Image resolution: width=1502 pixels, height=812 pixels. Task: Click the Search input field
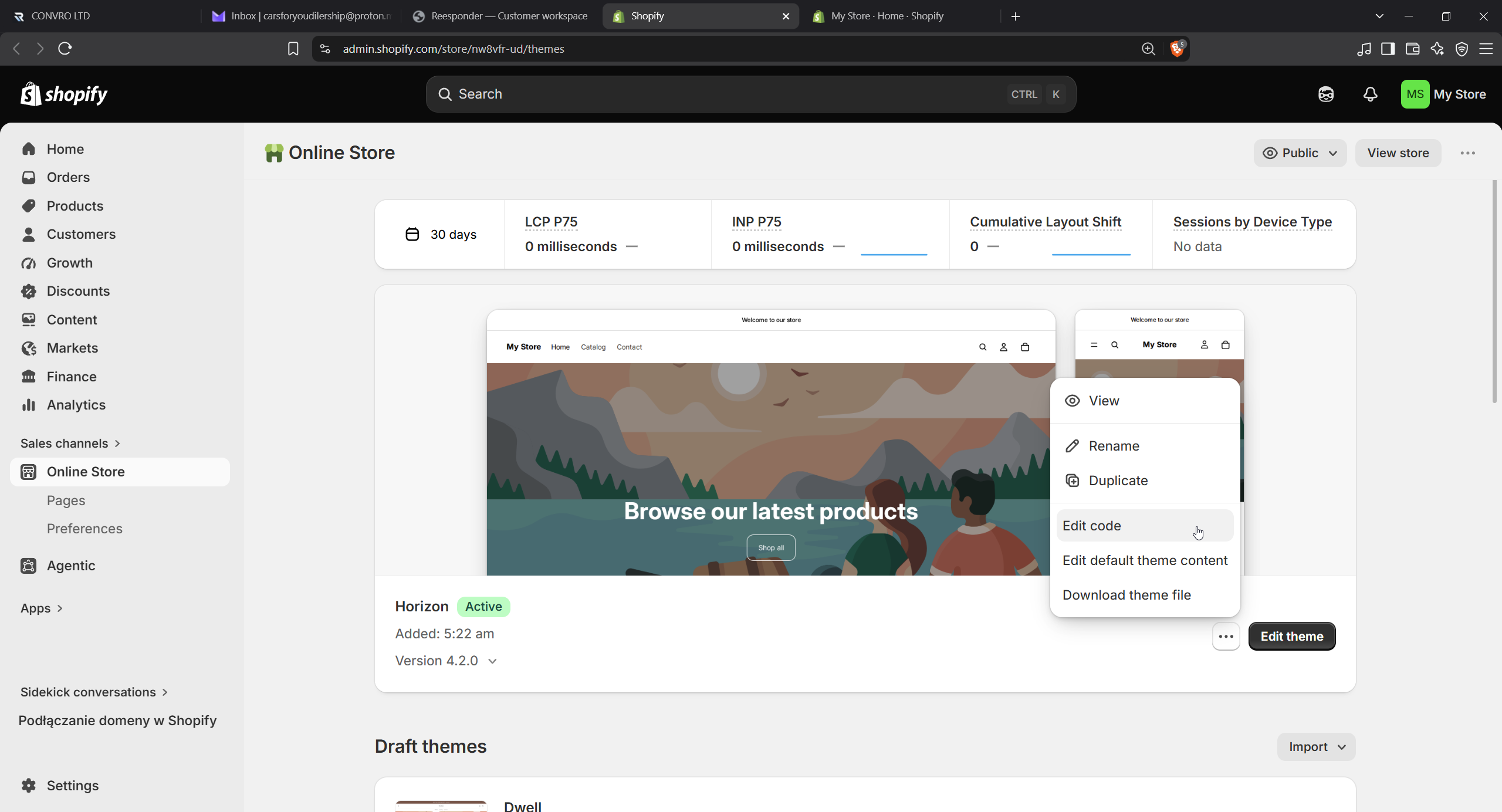click(750, 94)
